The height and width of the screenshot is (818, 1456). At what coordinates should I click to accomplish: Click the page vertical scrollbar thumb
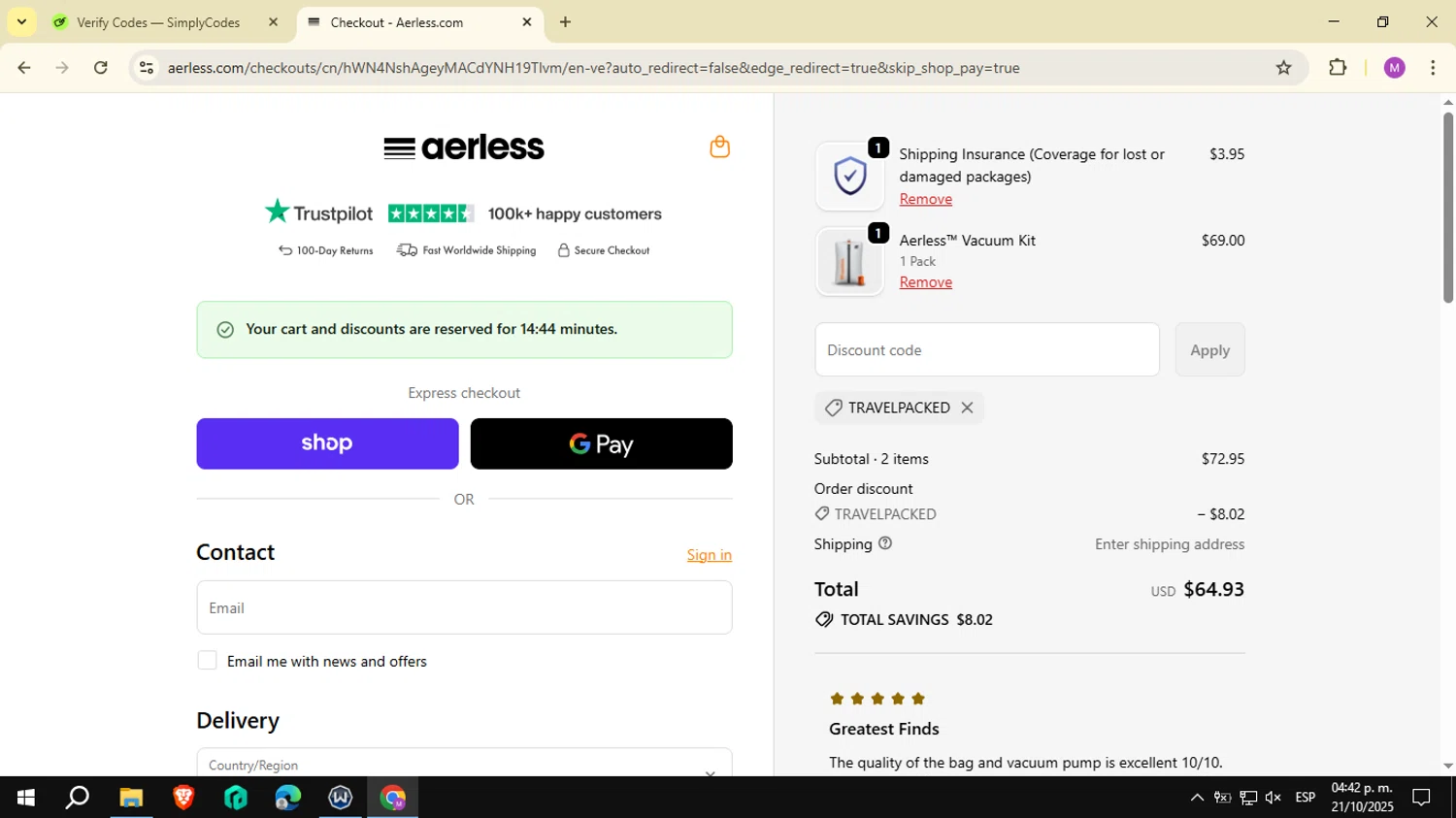pyautogui.click(x=1447, y=207)
